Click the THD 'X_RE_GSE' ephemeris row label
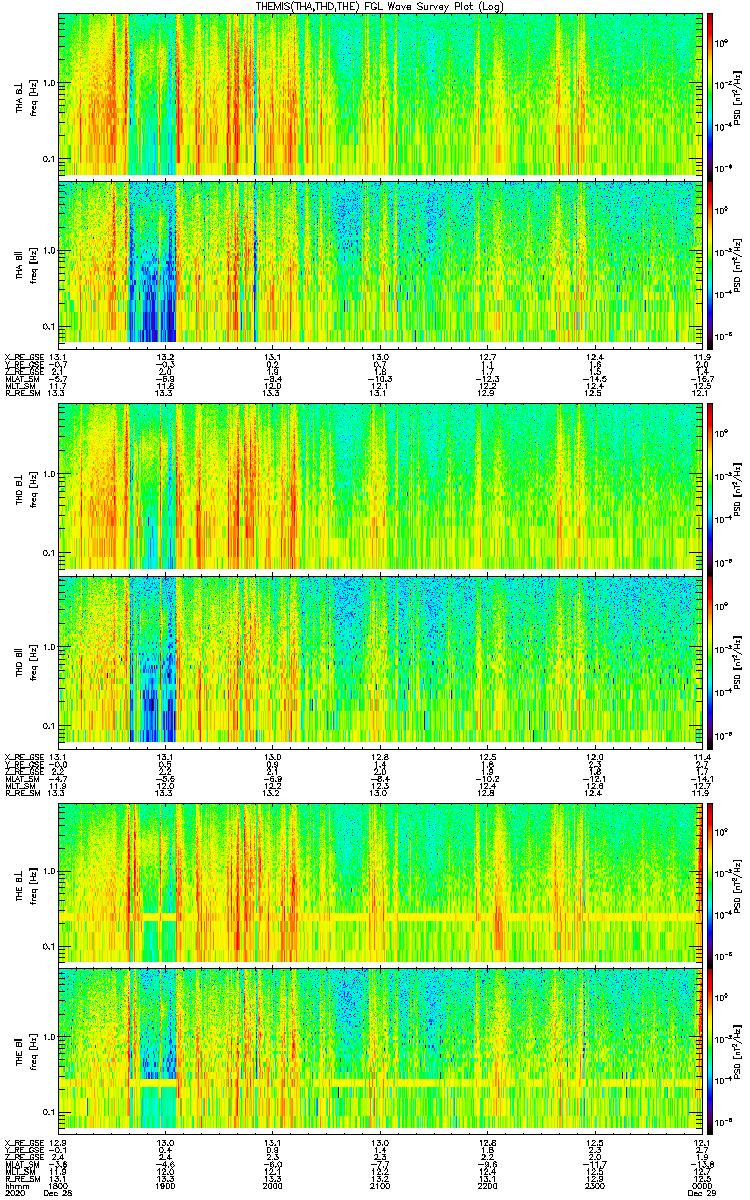 click(x=24, y=756)
